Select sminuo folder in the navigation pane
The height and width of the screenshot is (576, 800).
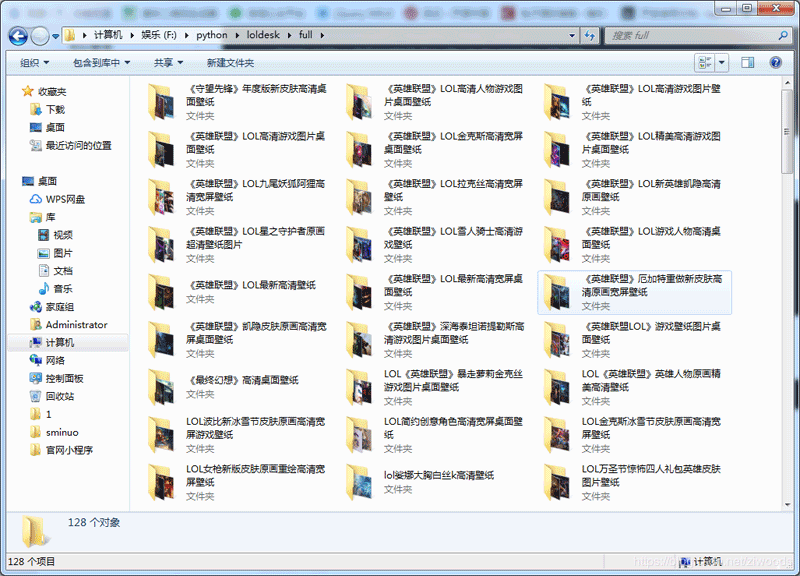62,432
